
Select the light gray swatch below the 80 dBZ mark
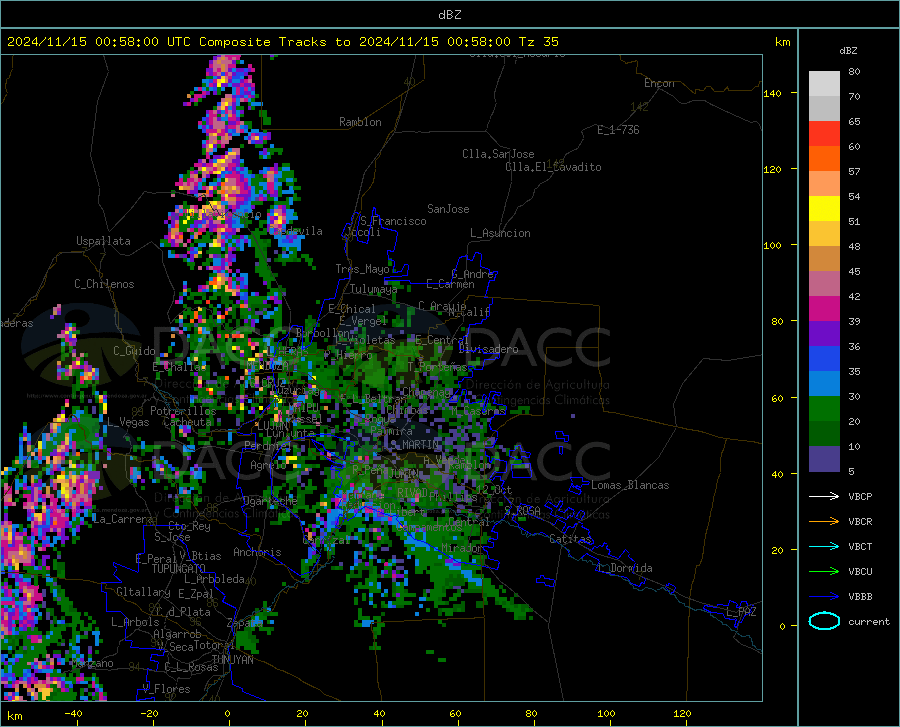click(x=824, y=84)
